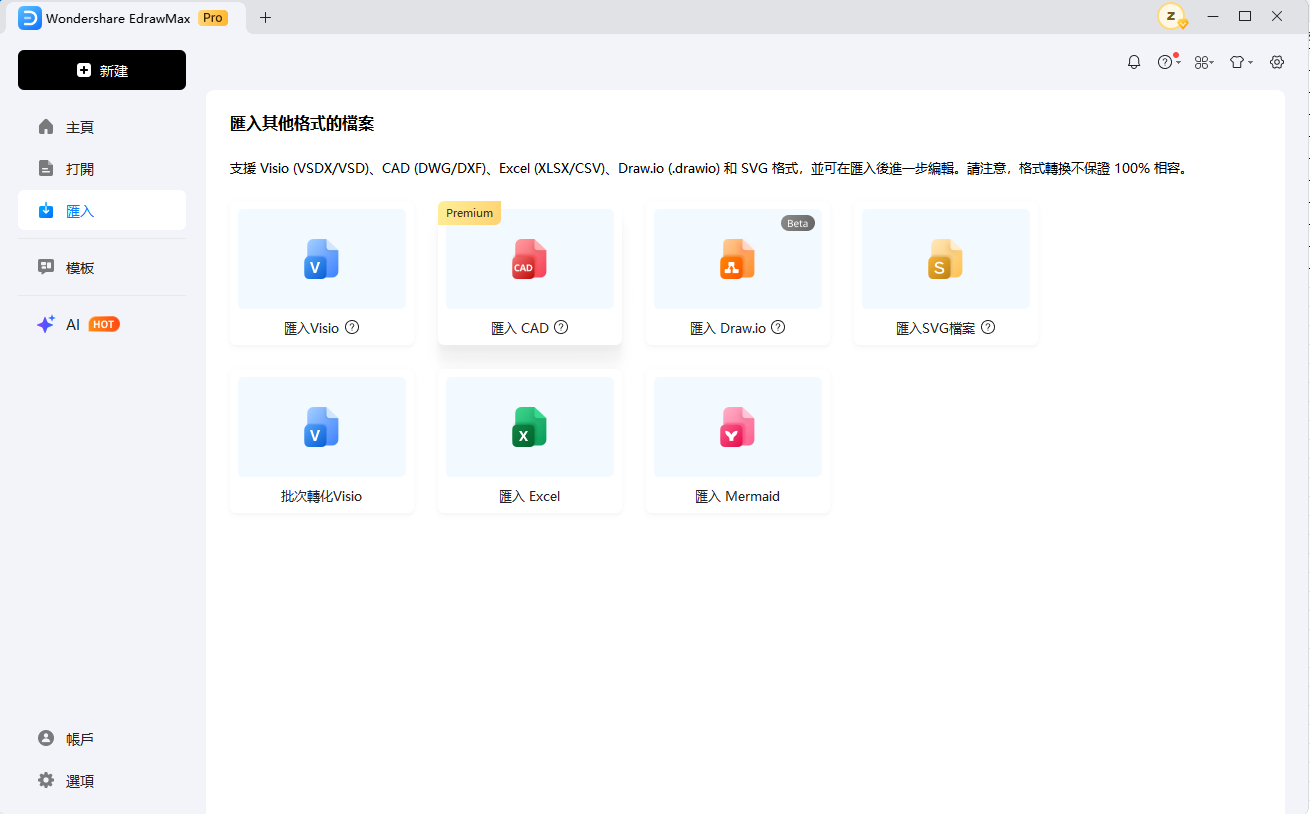Open the notification bell
The height and width of the screenshot is (814, 1310).
click(x=1133, y=61)
